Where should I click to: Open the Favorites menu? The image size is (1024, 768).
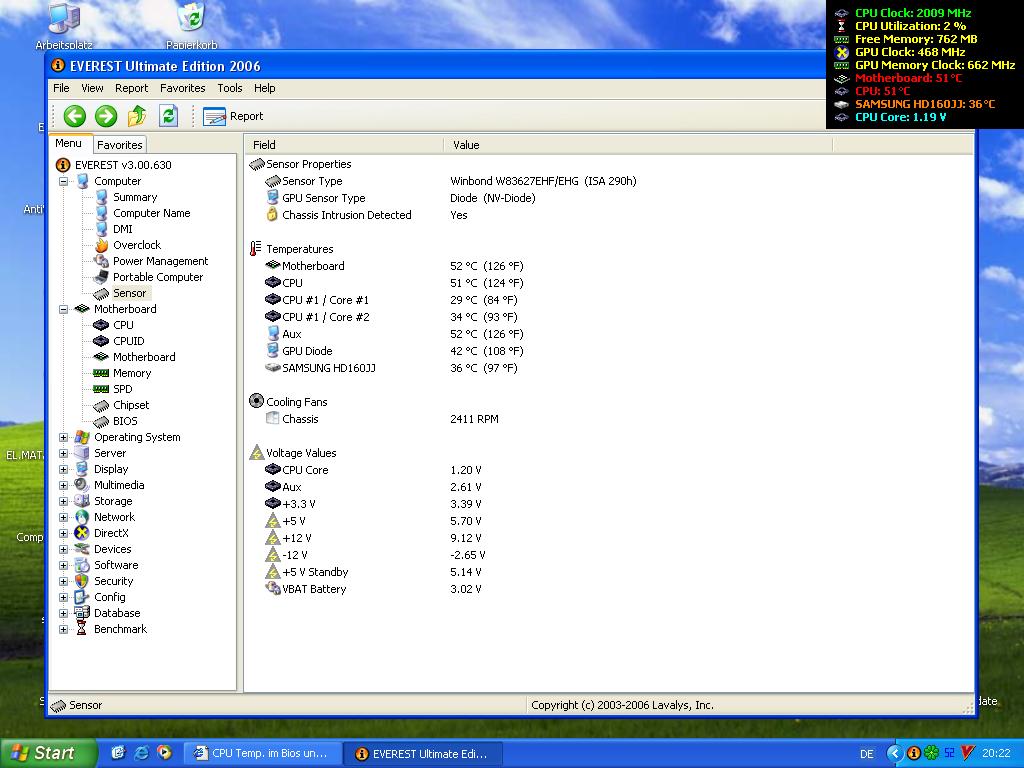[183, 88]
